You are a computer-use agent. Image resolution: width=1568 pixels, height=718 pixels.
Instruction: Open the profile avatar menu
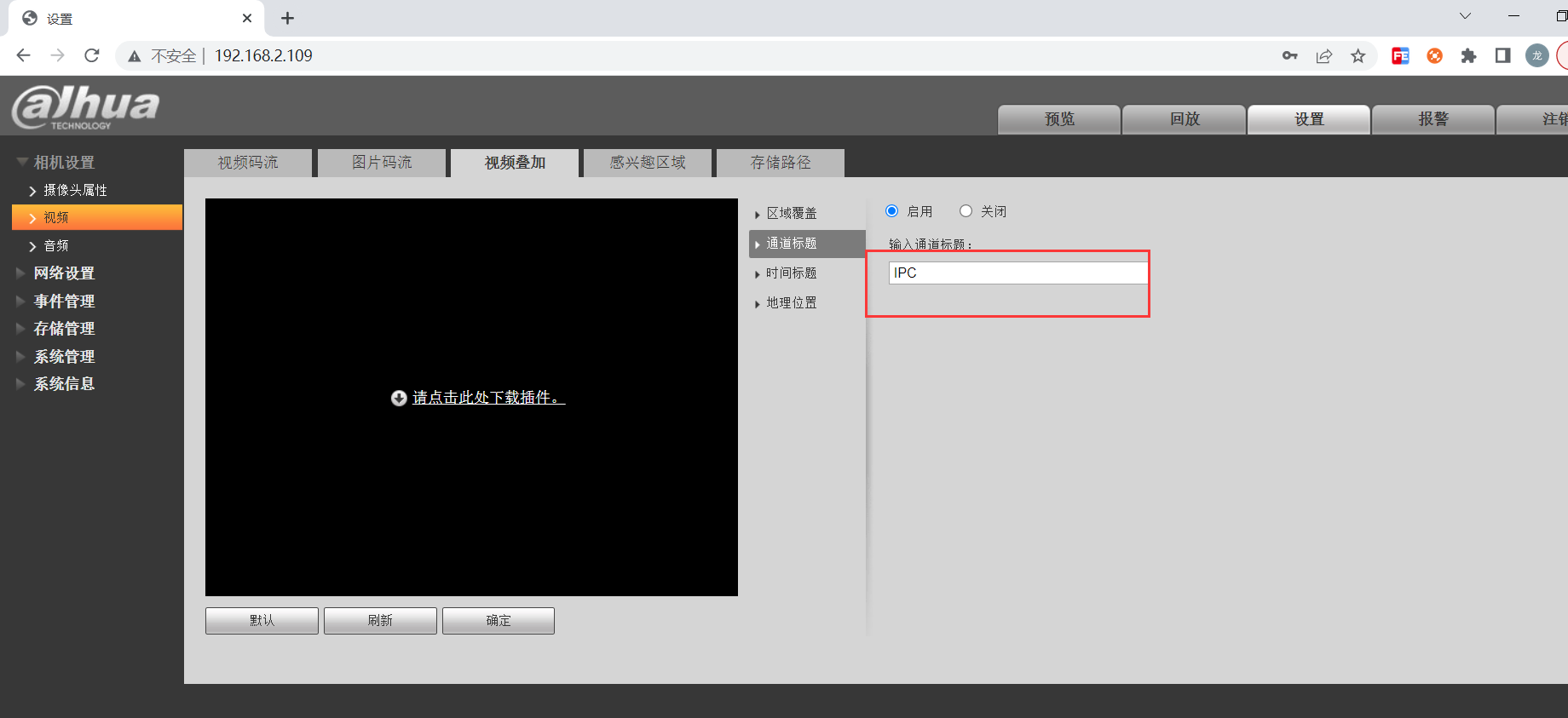coord(1536,55)
